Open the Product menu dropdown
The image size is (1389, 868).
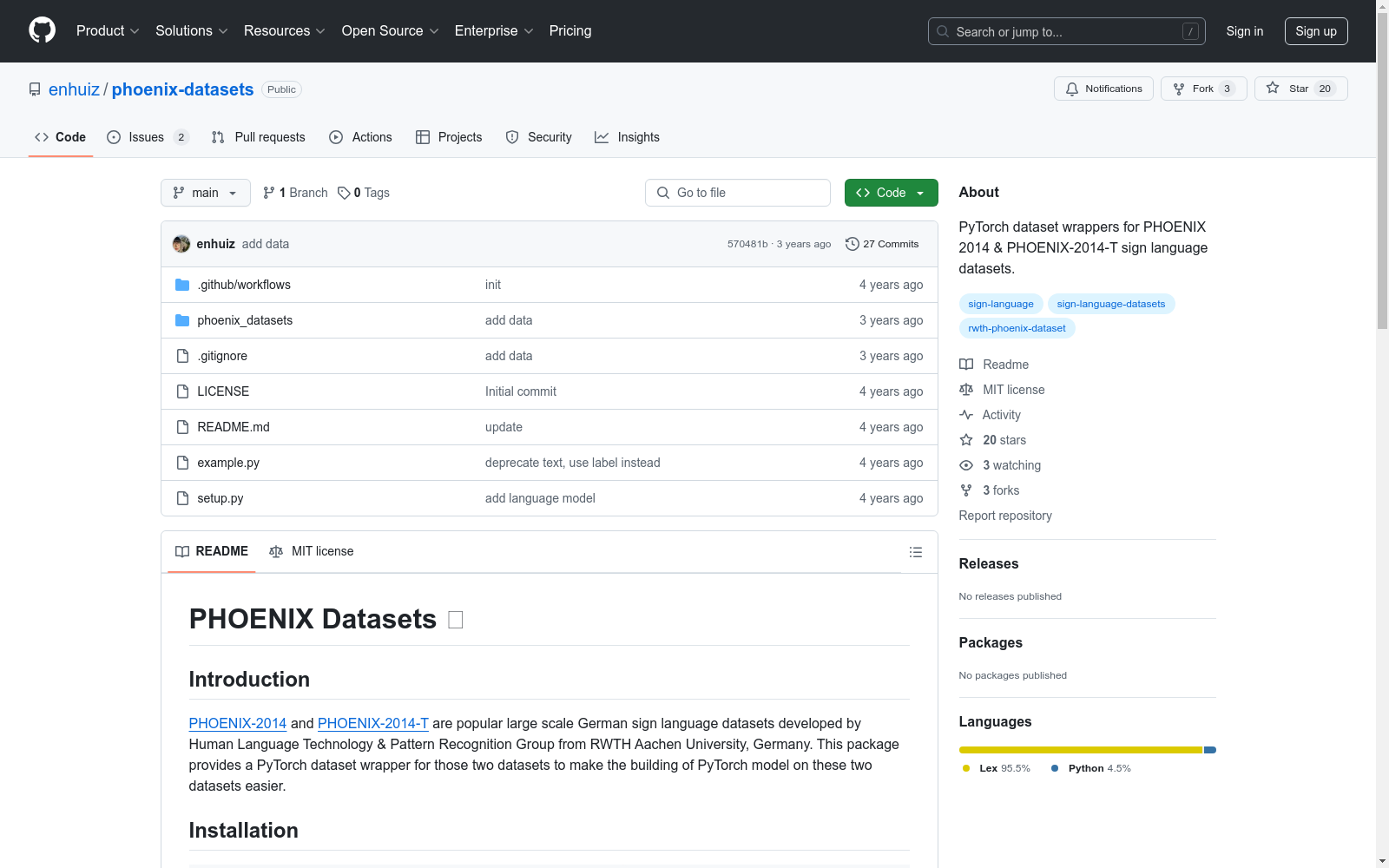coord(108,30)
